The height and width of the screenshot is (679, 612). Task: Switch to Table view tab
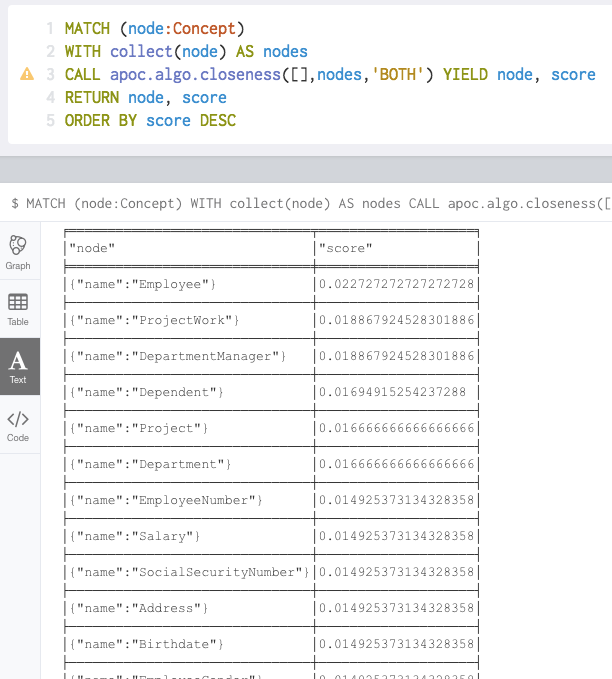click(19, 309)
